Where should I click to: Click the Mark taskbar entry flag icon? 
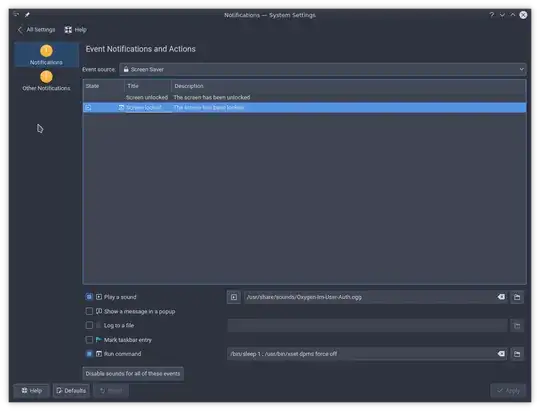(99, 340)
